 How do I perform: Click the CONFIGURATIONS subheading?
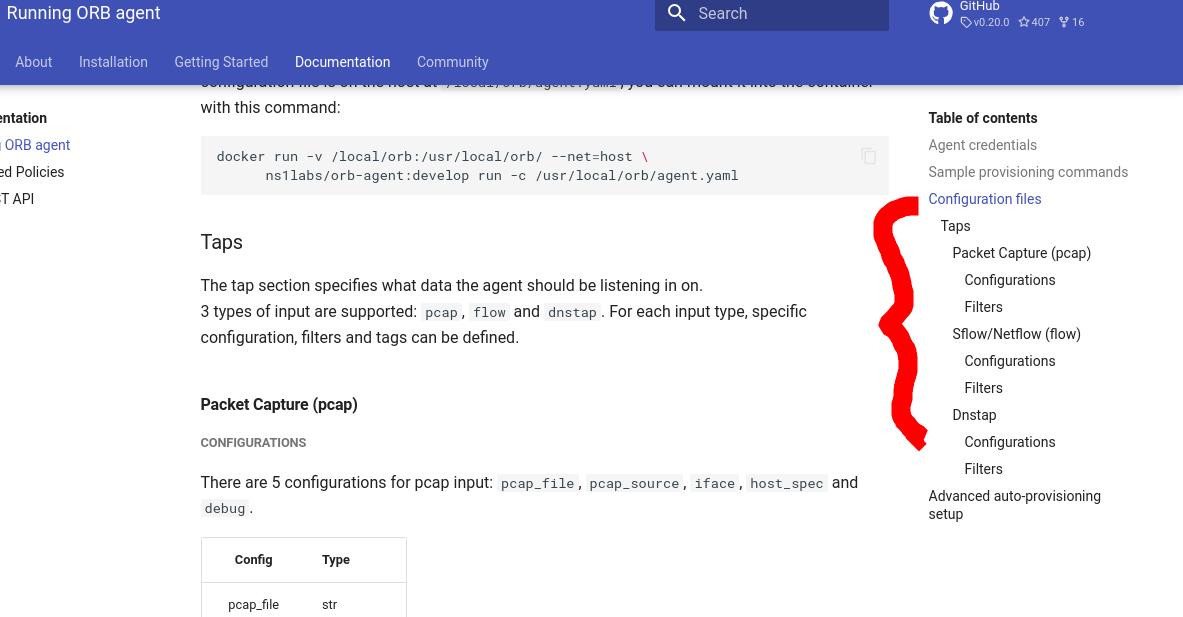click(x=253, y=443)
